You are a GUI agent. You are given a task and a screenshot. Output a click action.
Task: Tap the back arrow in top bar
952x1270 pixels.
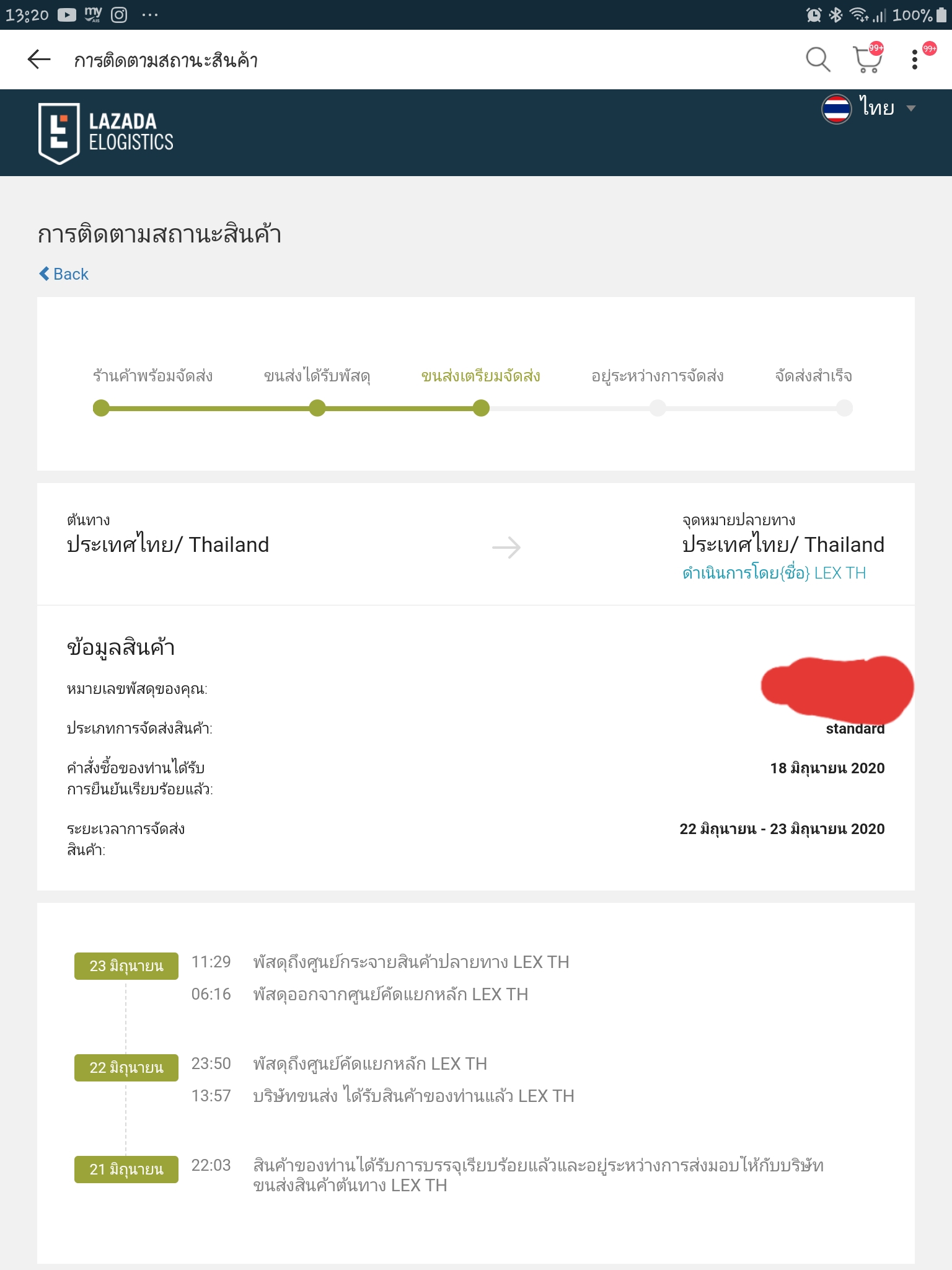[39, 60]
